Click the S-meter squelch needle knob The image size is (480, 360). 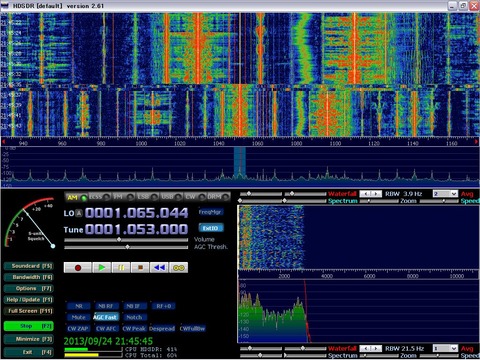pyautogui.click(x=53, y=246)
